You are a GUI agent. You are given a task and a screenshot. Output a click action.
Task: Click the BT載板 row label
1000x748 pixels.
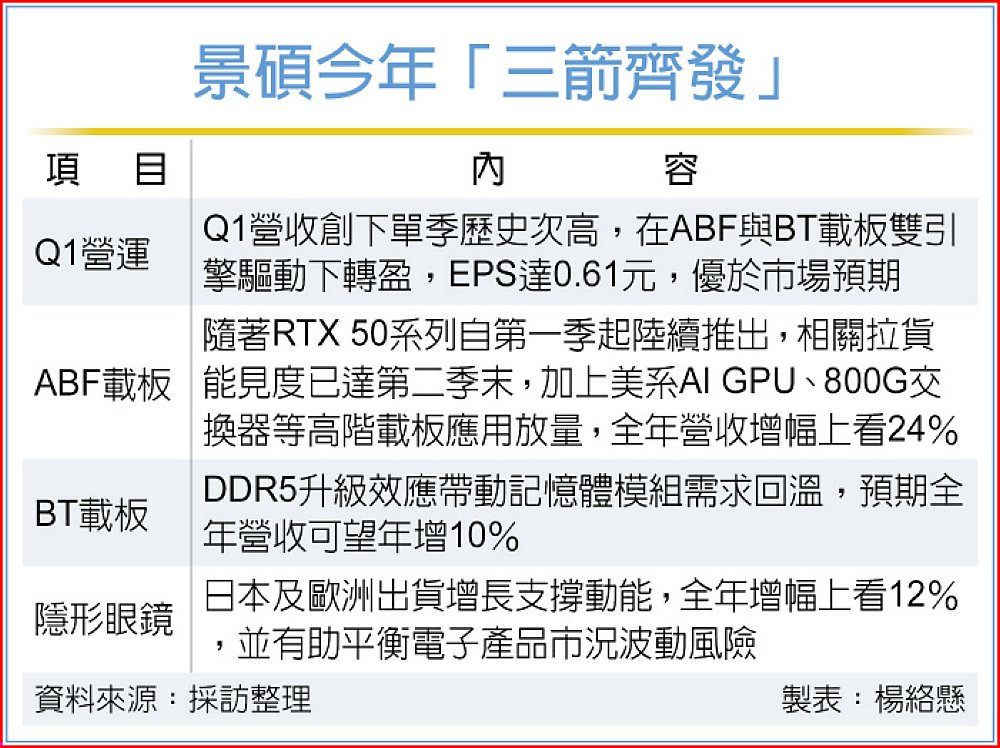tap(91, 514)
